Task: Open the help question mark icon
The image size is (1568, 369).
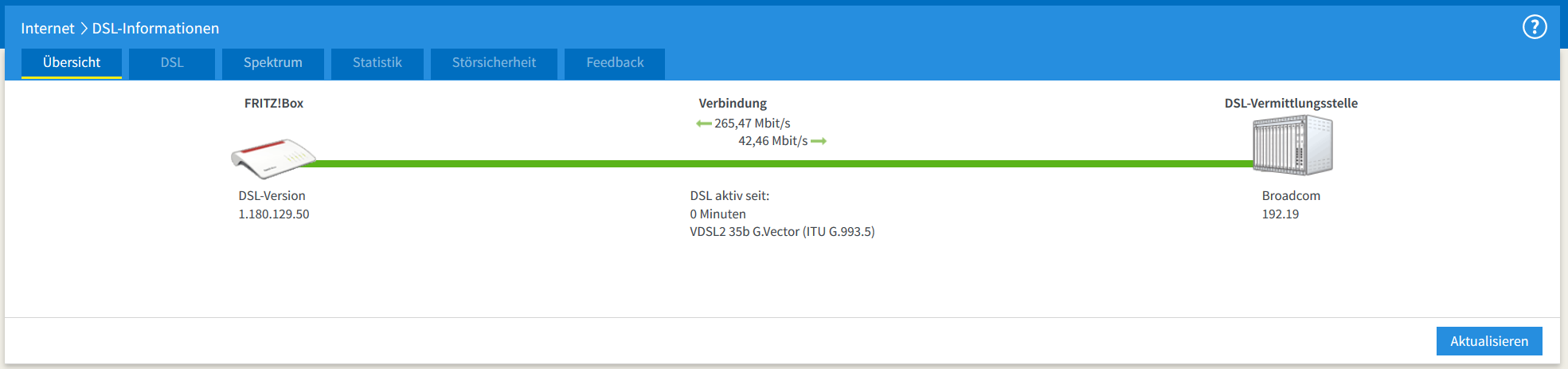Action: point(1535,27)
